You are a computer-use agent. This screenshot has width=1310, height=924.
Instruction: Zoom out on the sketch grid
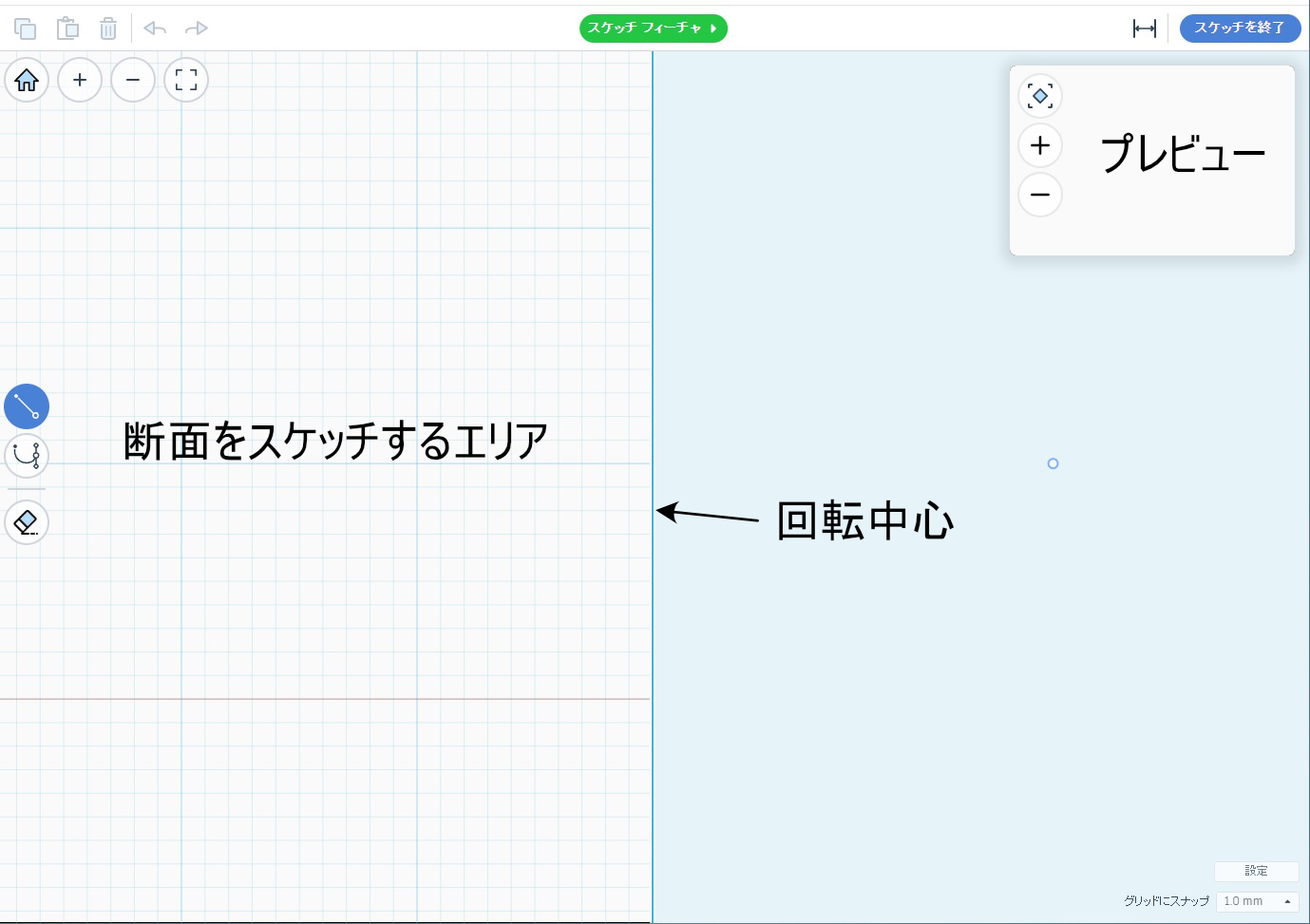pyautogui.click(x=133, y=80)
